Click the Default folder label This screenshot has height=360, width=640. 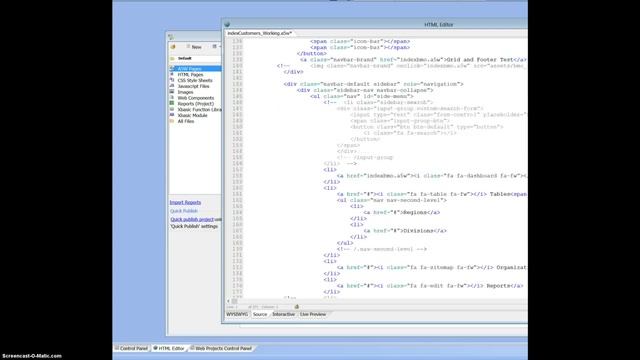(184, 58)
